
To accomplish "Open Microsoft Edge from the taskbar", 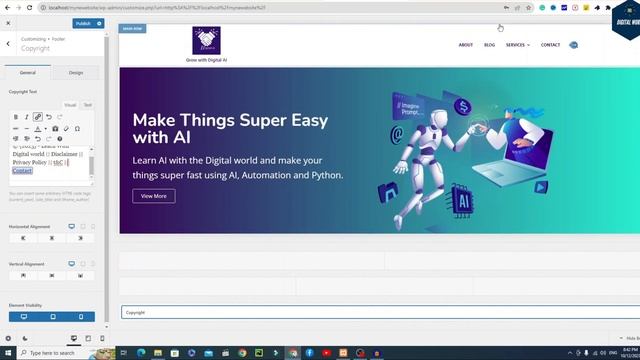I will [141, 353].
